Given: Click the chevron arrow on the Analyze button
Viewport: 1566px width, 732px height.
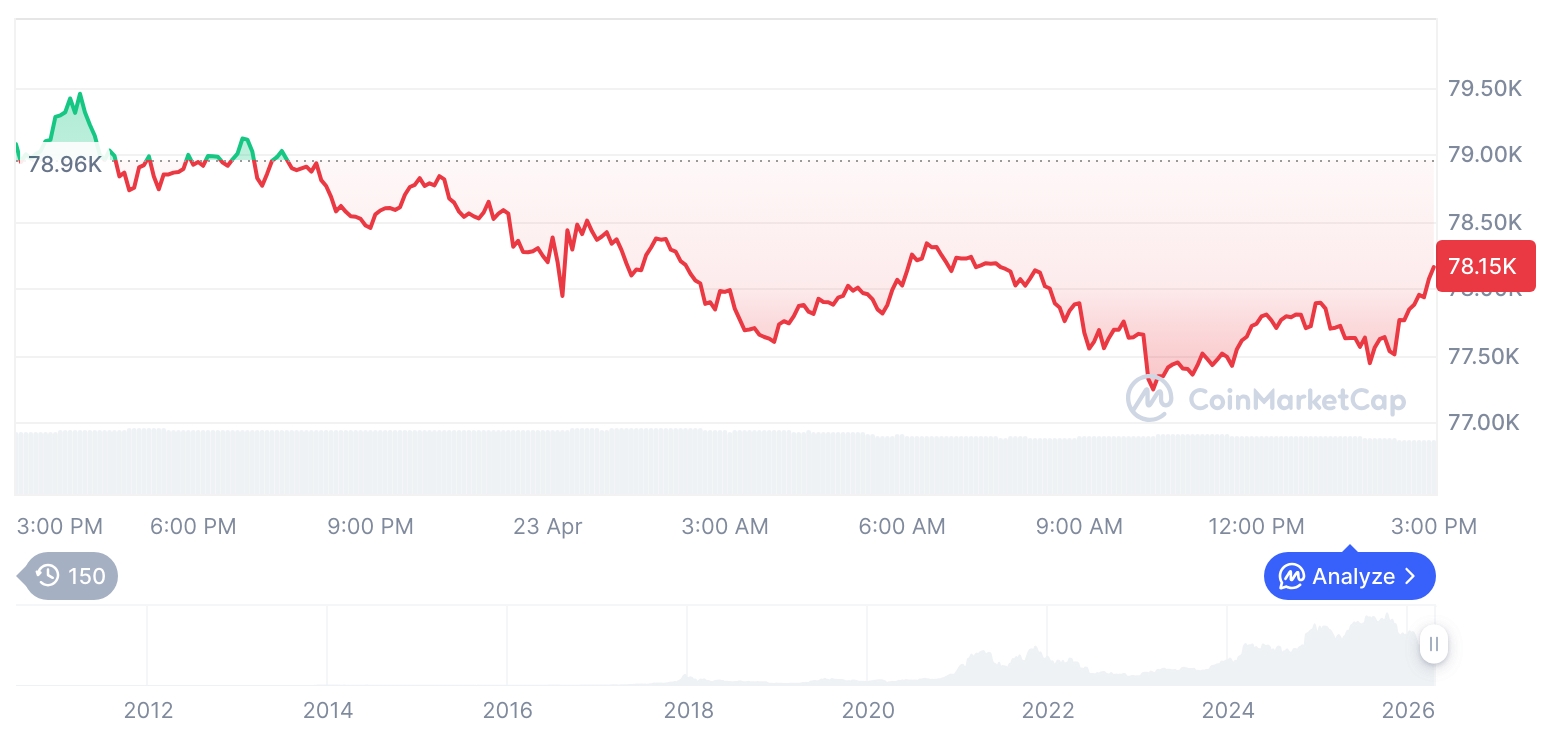Looking at the screenshot, I should tap(1411, 576).
